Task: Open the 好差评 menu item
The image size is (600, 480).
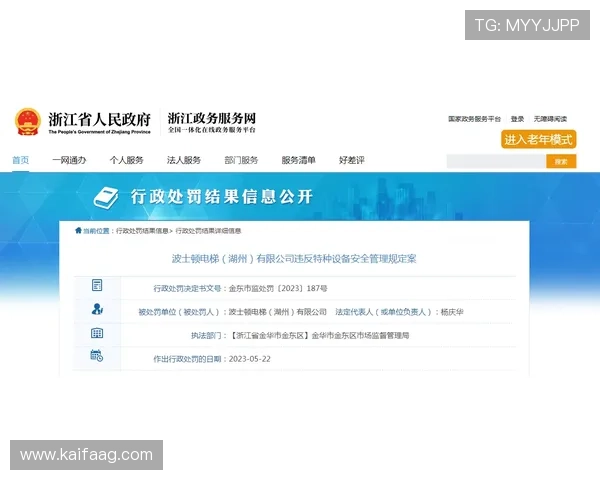Action: 352,160
